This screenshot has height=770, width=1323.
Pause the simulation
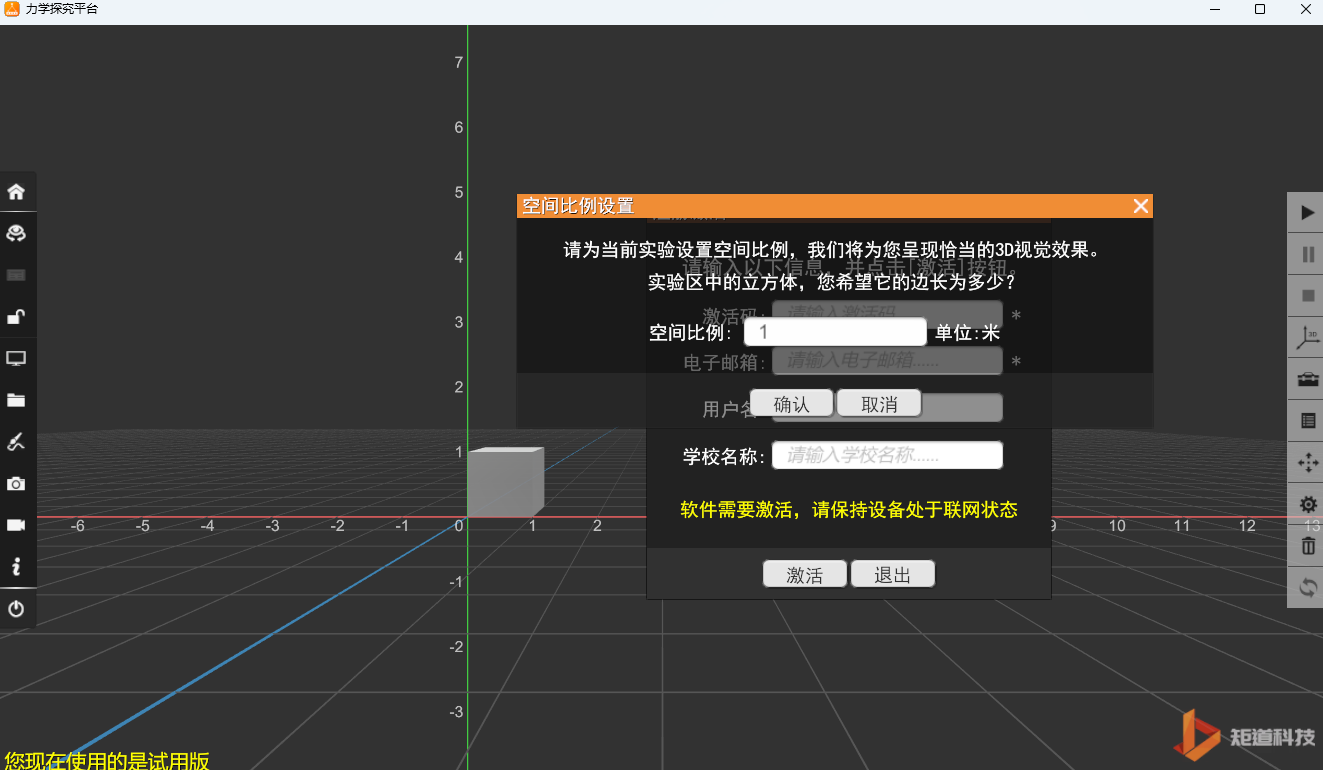[1308, 255]
